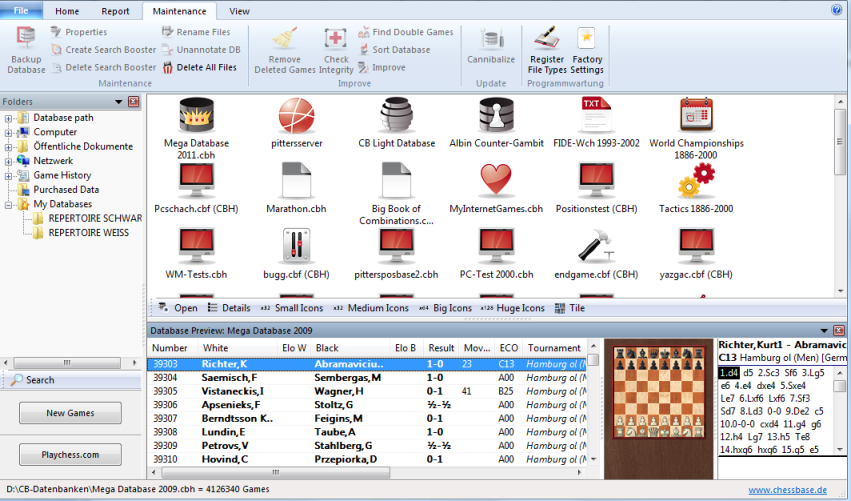Open Database Preview panel dropdown arrow
Viewport: 851px width, 501px height.
pyautogui.click(x=824, y=330)
